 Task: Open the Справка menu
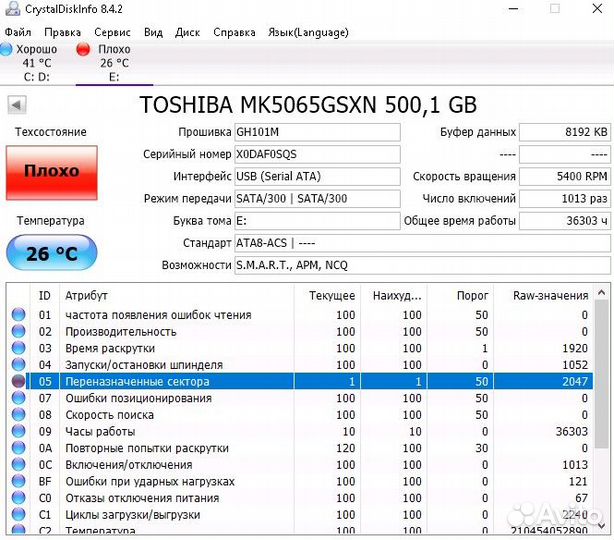[234, 32]
